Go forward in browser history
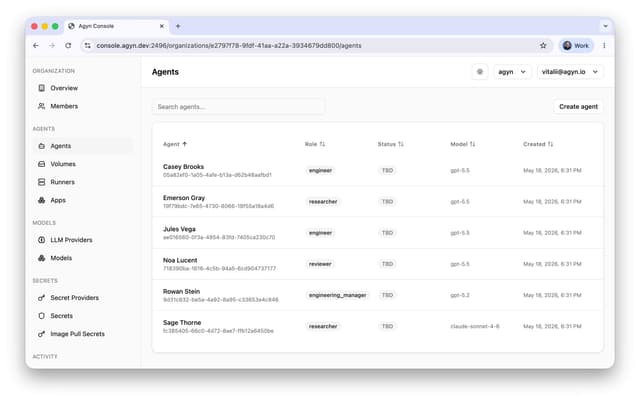 tap(52, 46)
